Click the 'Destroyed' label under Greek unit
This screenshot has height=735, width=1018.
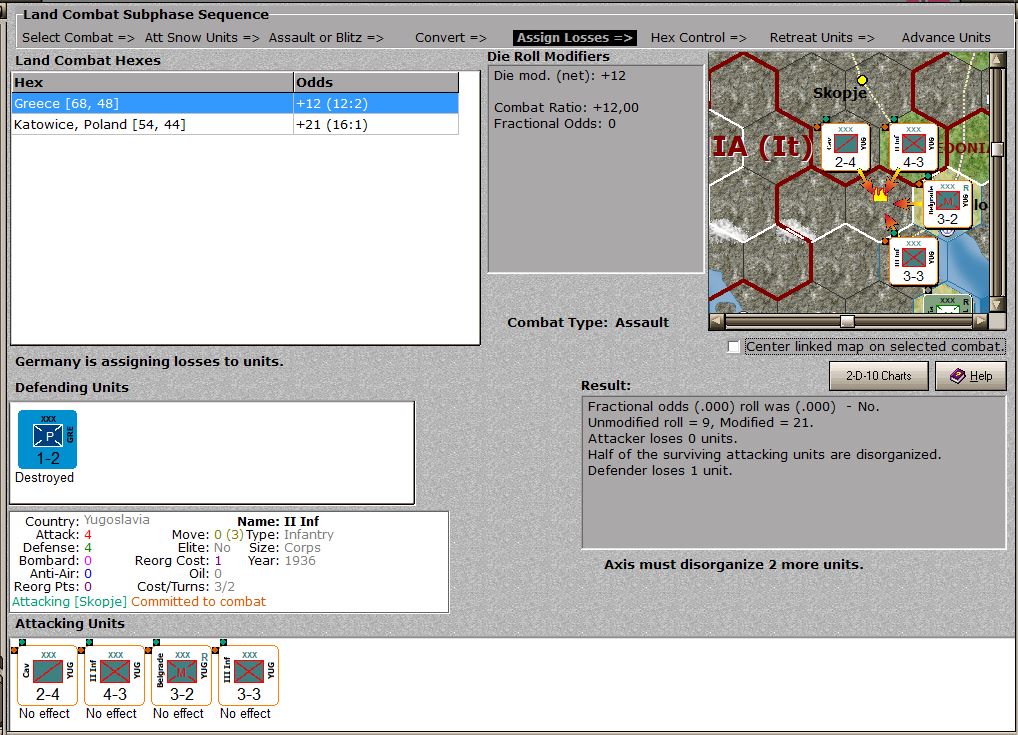click(44, 478)
